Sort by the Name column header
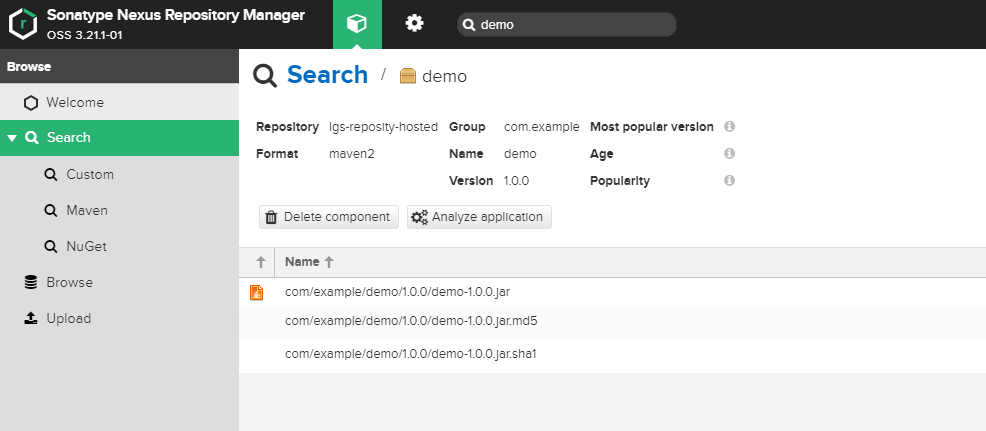The height and width of the screenshot is (431, 986). click(302, 262)
